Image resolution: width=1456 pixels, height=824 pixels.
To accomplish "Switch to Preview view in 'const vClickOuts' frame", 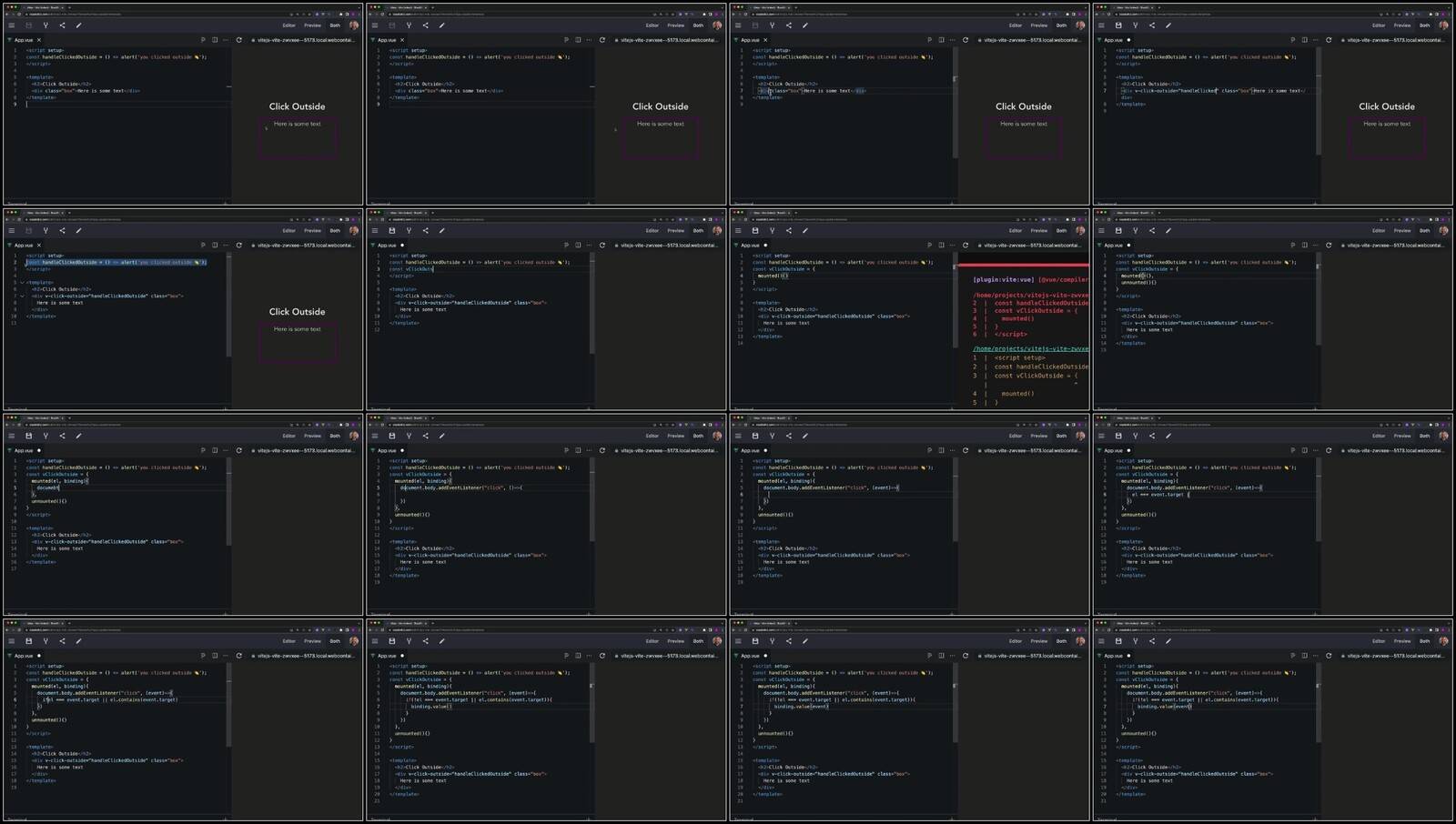I will (676, 231).
